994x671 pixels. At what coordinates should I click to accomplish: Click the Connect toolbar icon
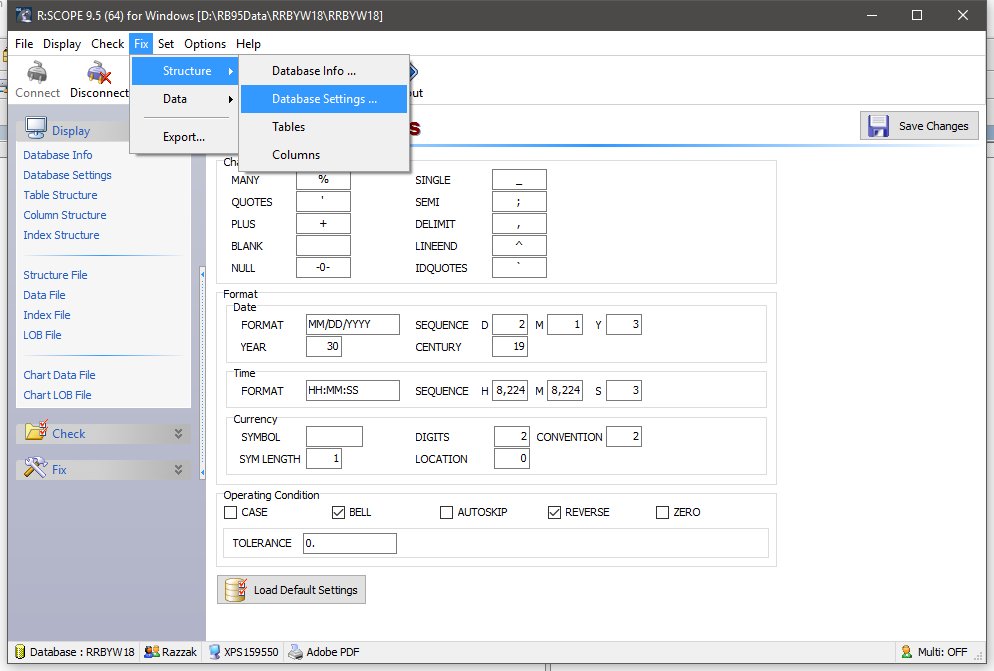[37, 73]
